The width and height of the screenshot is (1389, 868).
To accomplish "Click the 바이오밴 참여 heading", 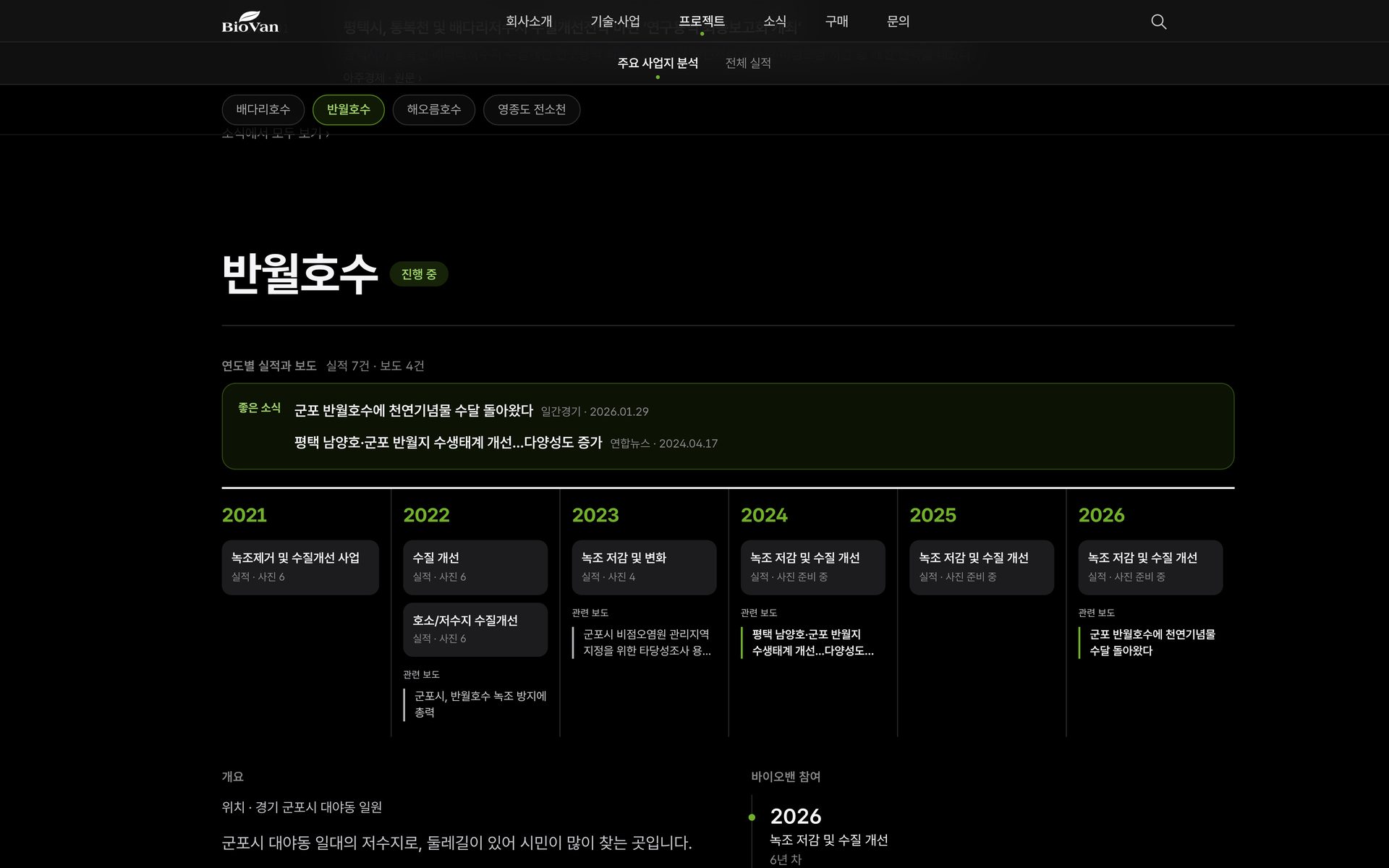I will [786, 777].
